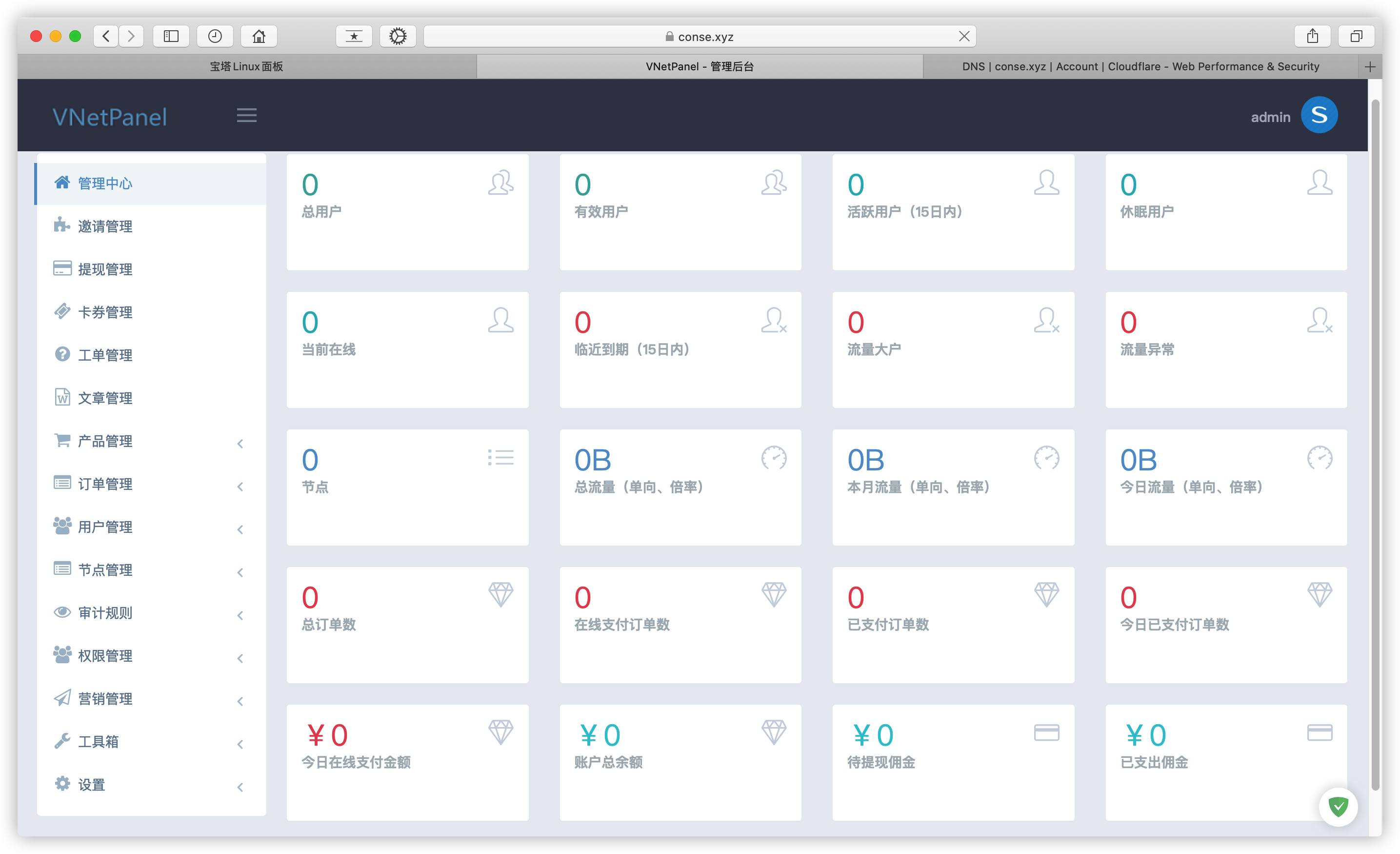Click Safari's Show Sidebar toolbar button
1400x854 pixels.
(171, 37)
